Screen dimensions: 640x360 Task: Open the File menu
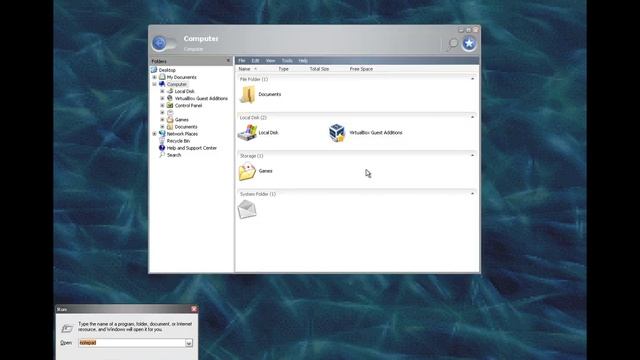click(242, 60)
